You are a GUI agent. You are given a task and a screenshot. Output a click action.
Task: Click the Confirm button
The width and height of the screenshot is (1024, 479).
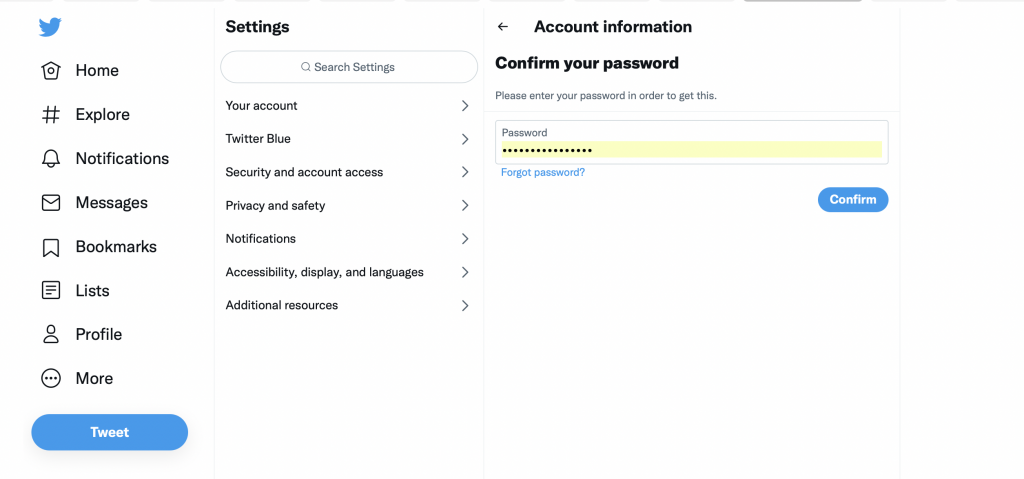click(853, 199)
